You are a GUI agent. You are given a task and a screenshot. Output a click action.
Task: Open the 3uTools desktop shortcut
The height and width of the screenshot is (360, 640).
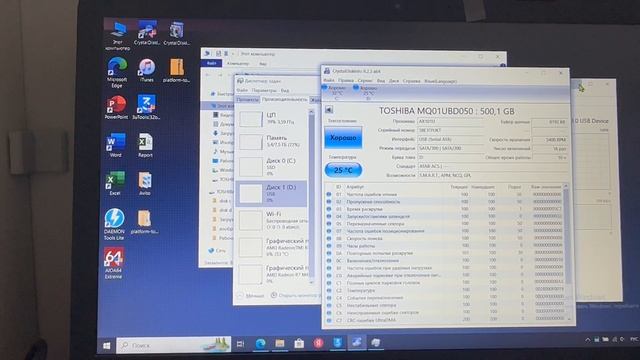[x=146, y=107]
